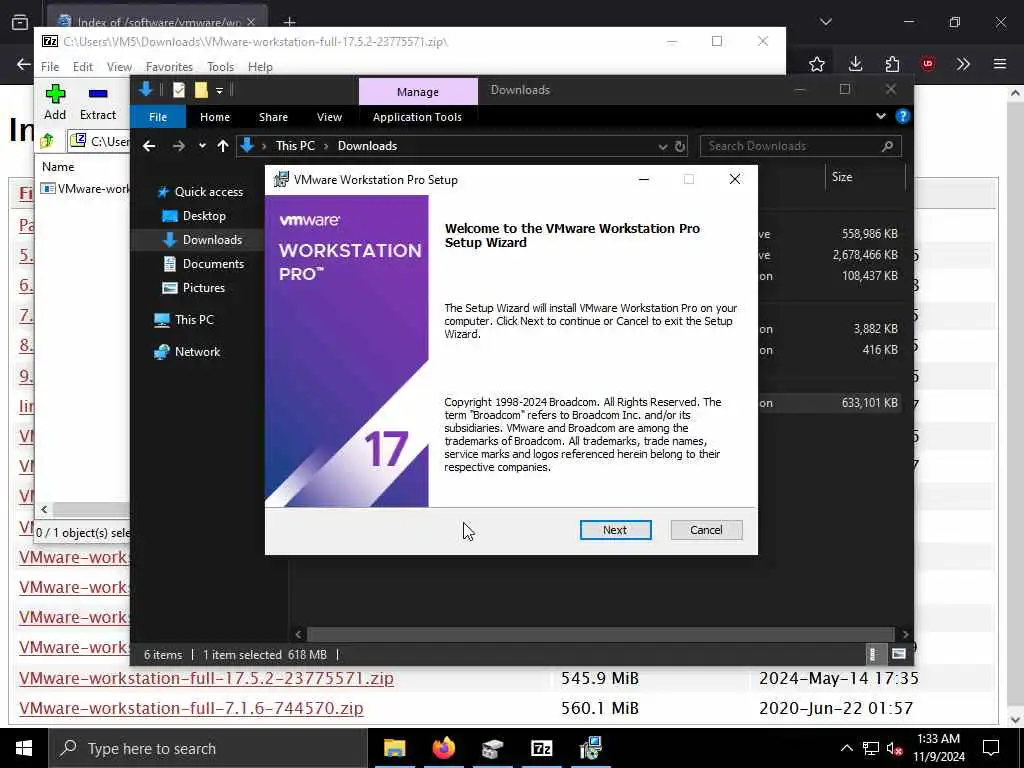Go back in Firefox
Viewport: 1024px width, 768px height.
24,64
